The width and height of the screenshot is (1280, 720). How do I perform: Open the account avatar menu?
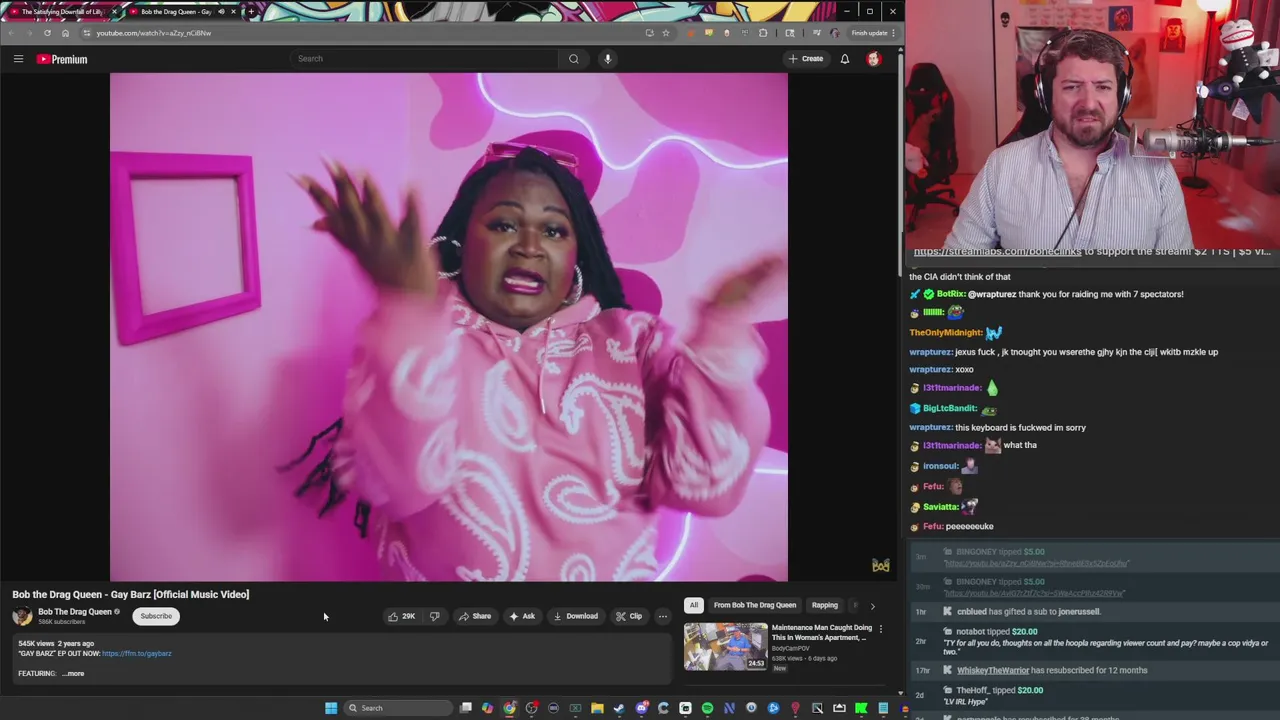tap(873, 59)
